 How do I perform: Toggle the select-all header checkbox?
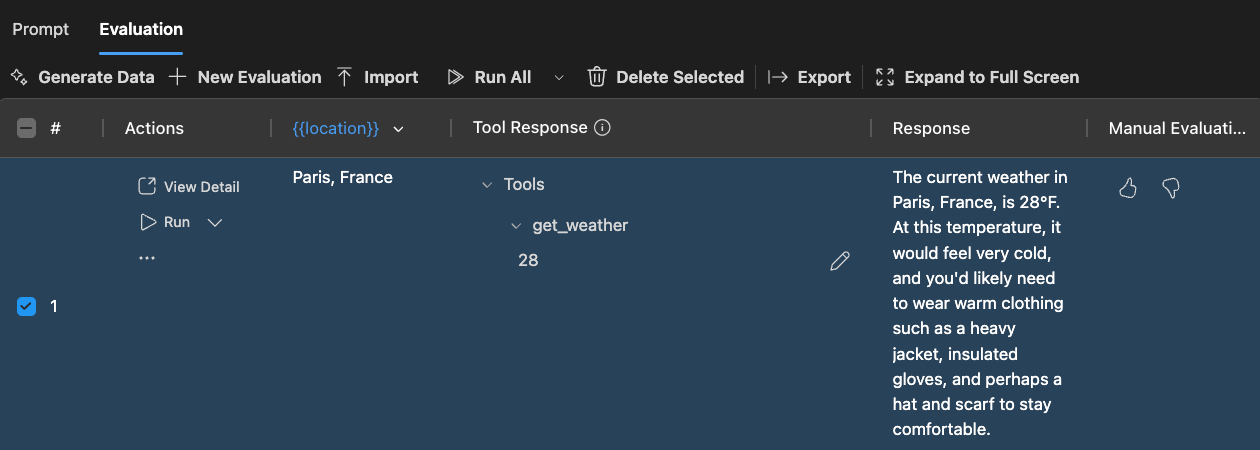[x=27, y=128]
